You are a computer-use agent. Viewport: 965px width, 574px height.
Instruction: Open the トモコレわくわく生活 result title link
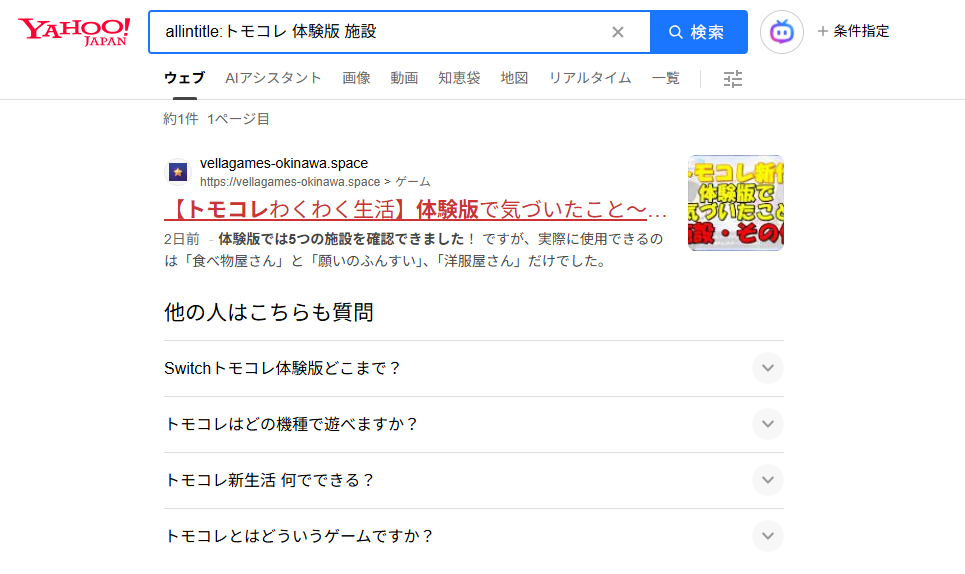[x=415, y=210]
